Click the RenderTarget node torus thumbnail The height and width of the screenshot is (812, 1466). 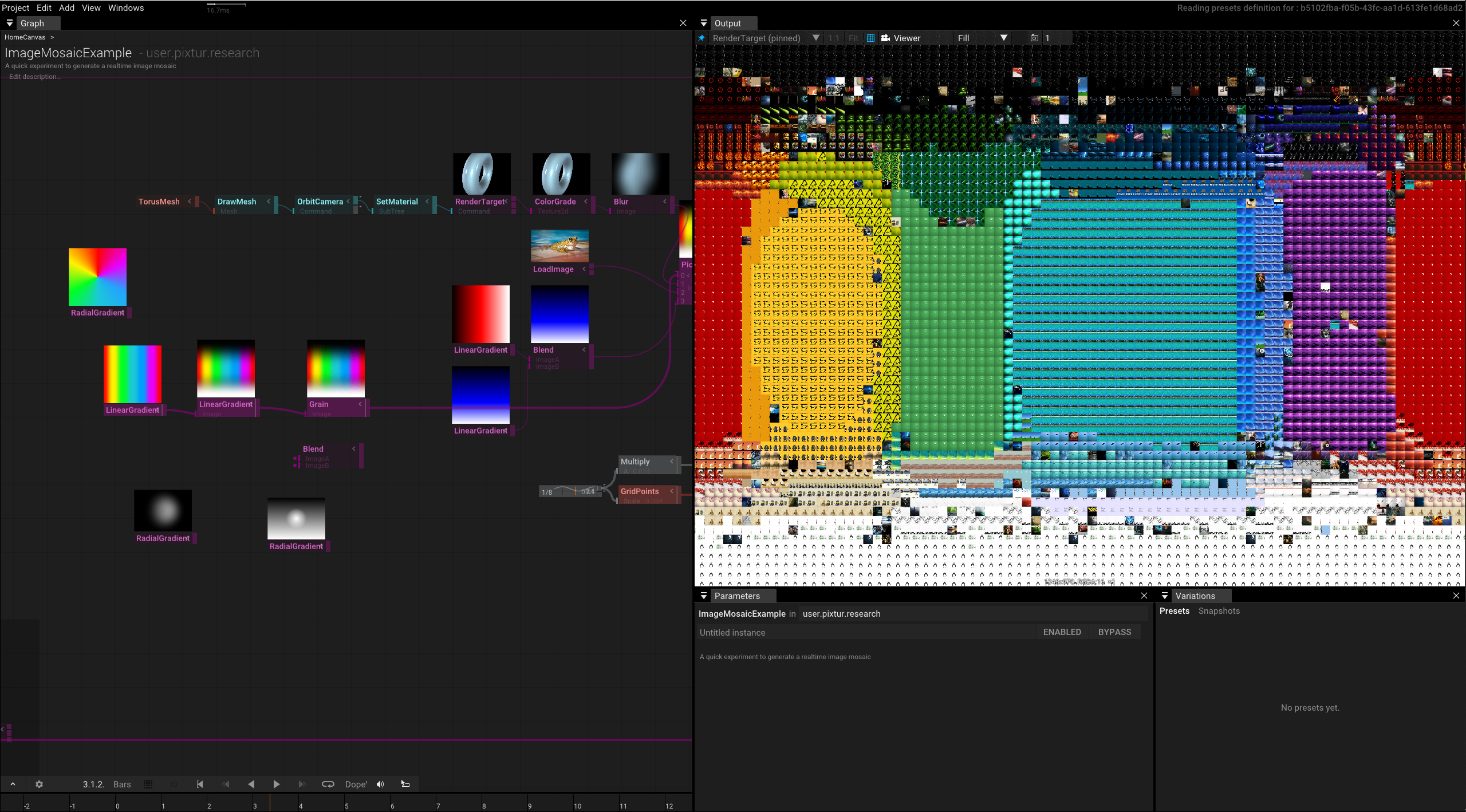[x=482, y=174]
